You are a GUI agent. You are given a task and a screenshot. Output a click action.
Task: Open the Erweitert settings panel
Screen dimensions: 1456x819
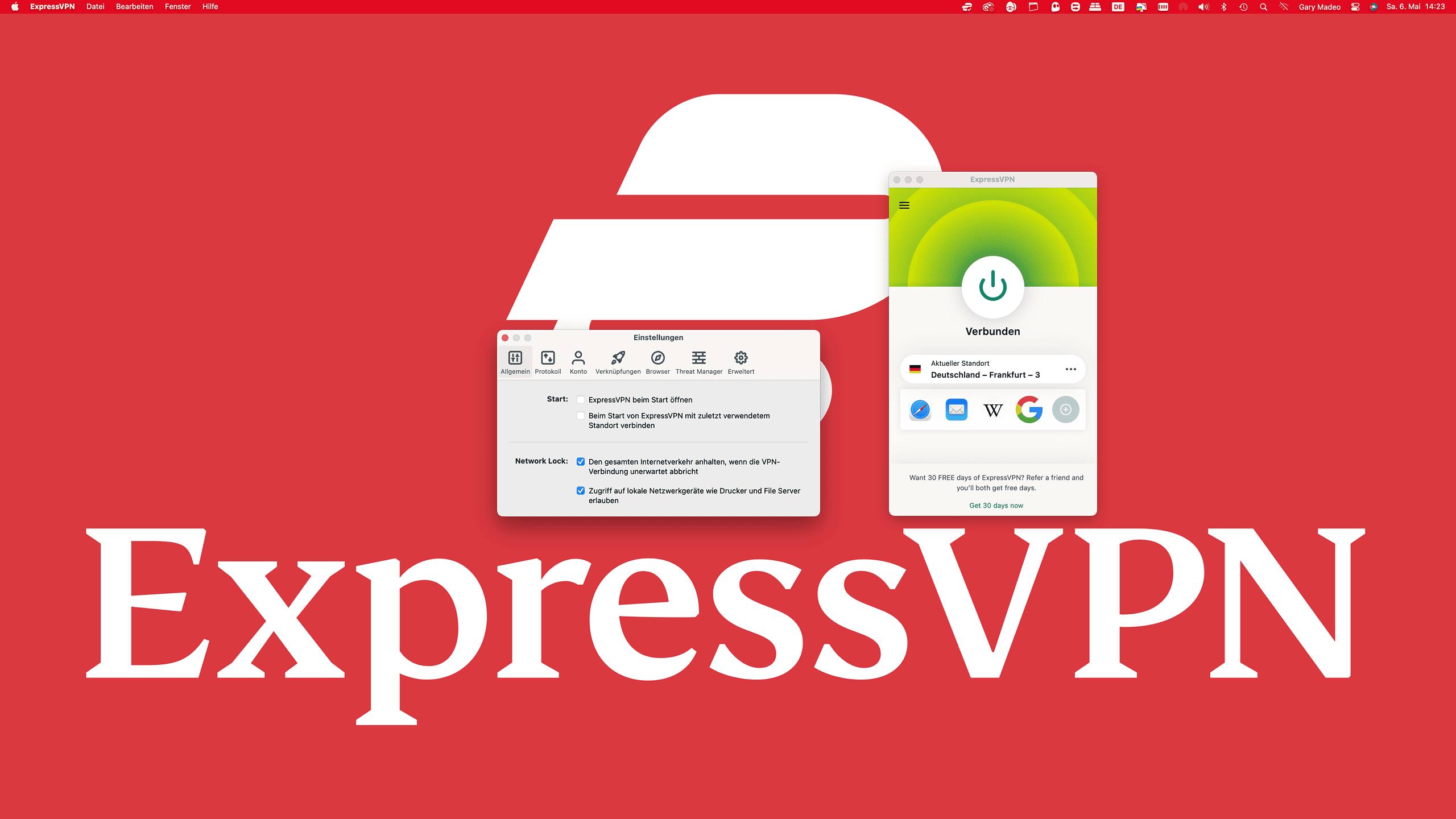[740, 362]
